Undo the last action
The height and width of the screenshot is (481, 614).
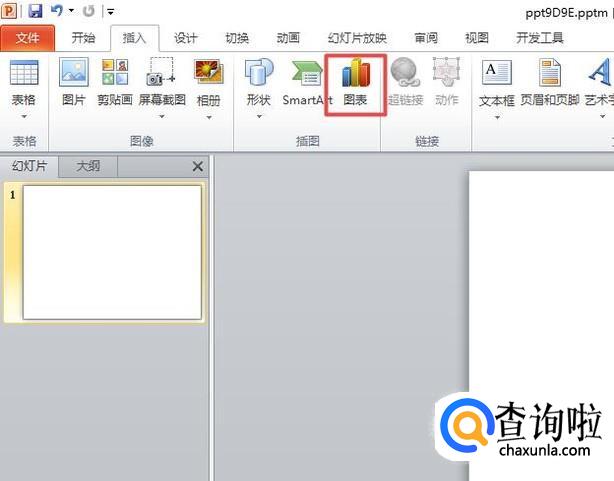(57, 11)
